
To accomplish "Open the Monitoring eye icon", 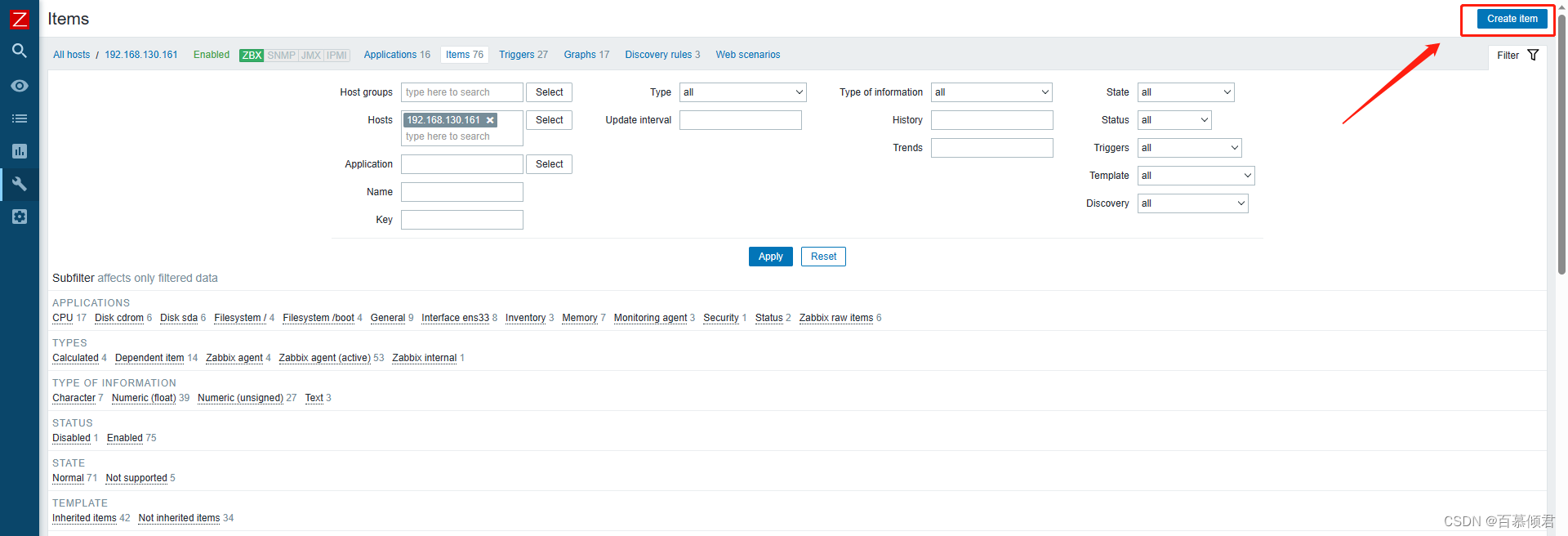I will [x=20, y=86].
